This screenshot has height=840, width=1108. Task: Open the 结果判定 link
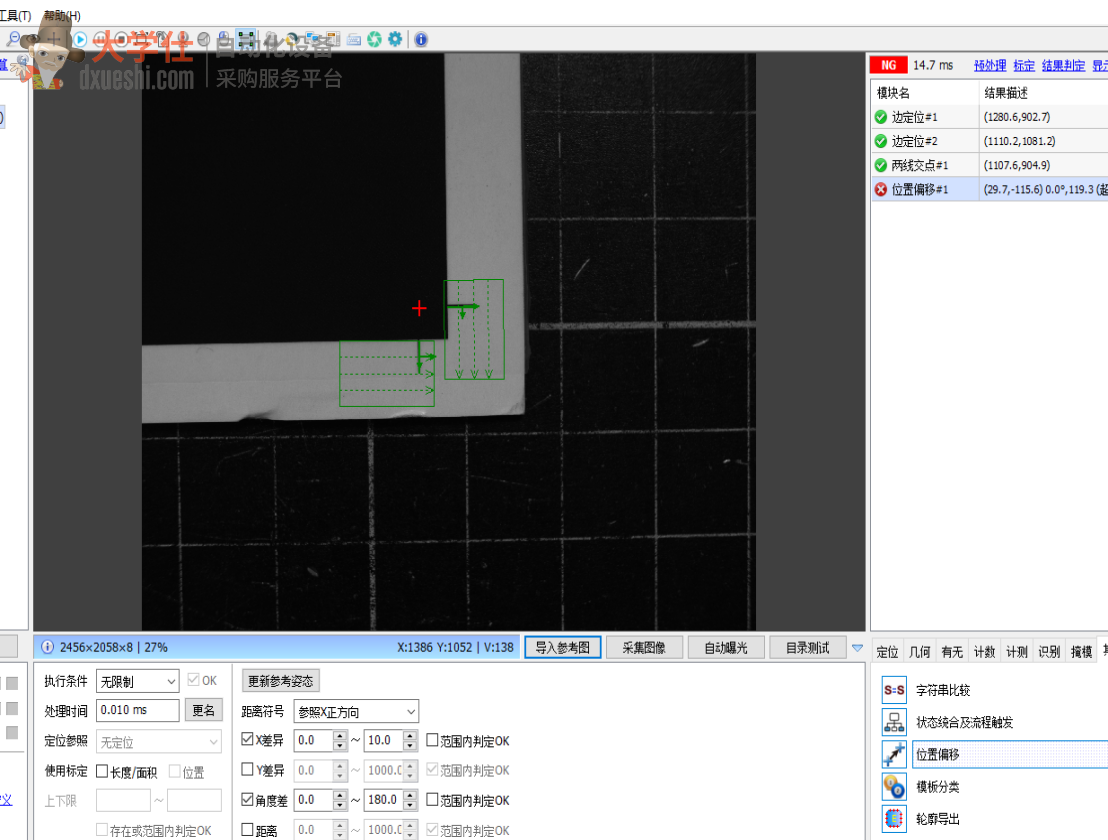coord(1063,66)
